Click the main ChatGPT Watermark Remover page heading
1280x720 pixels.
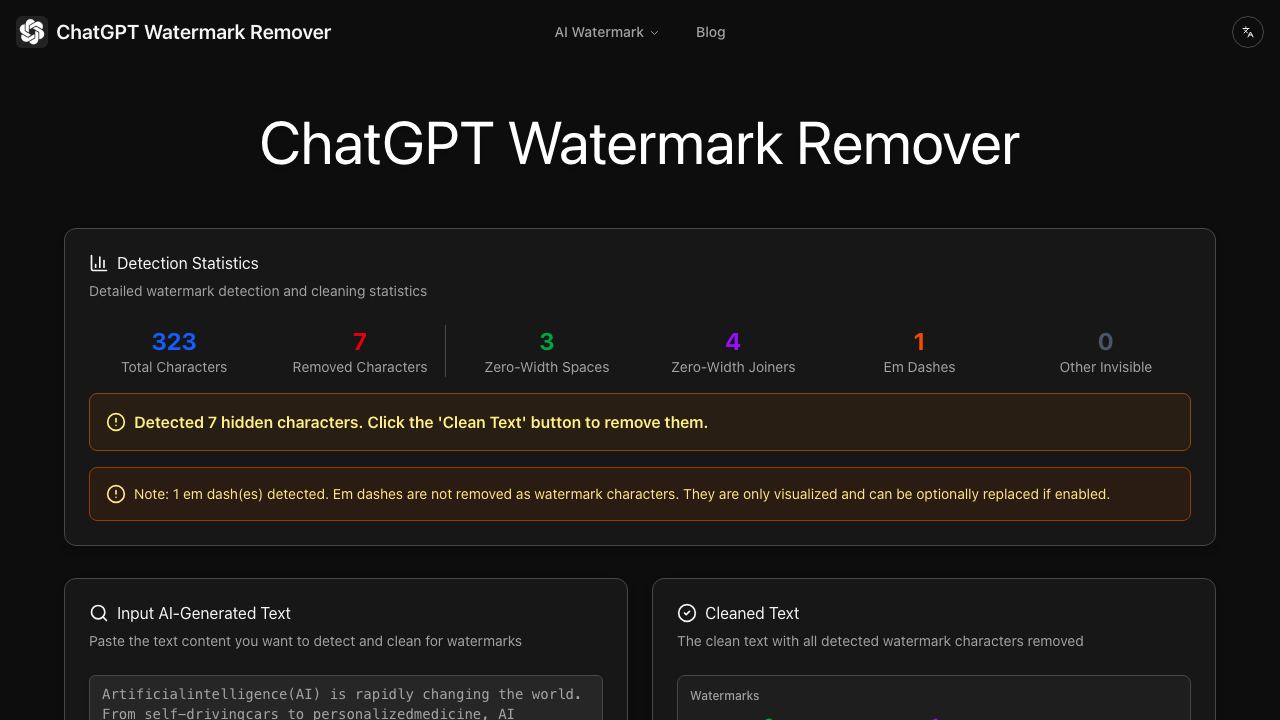coord(640,143)
